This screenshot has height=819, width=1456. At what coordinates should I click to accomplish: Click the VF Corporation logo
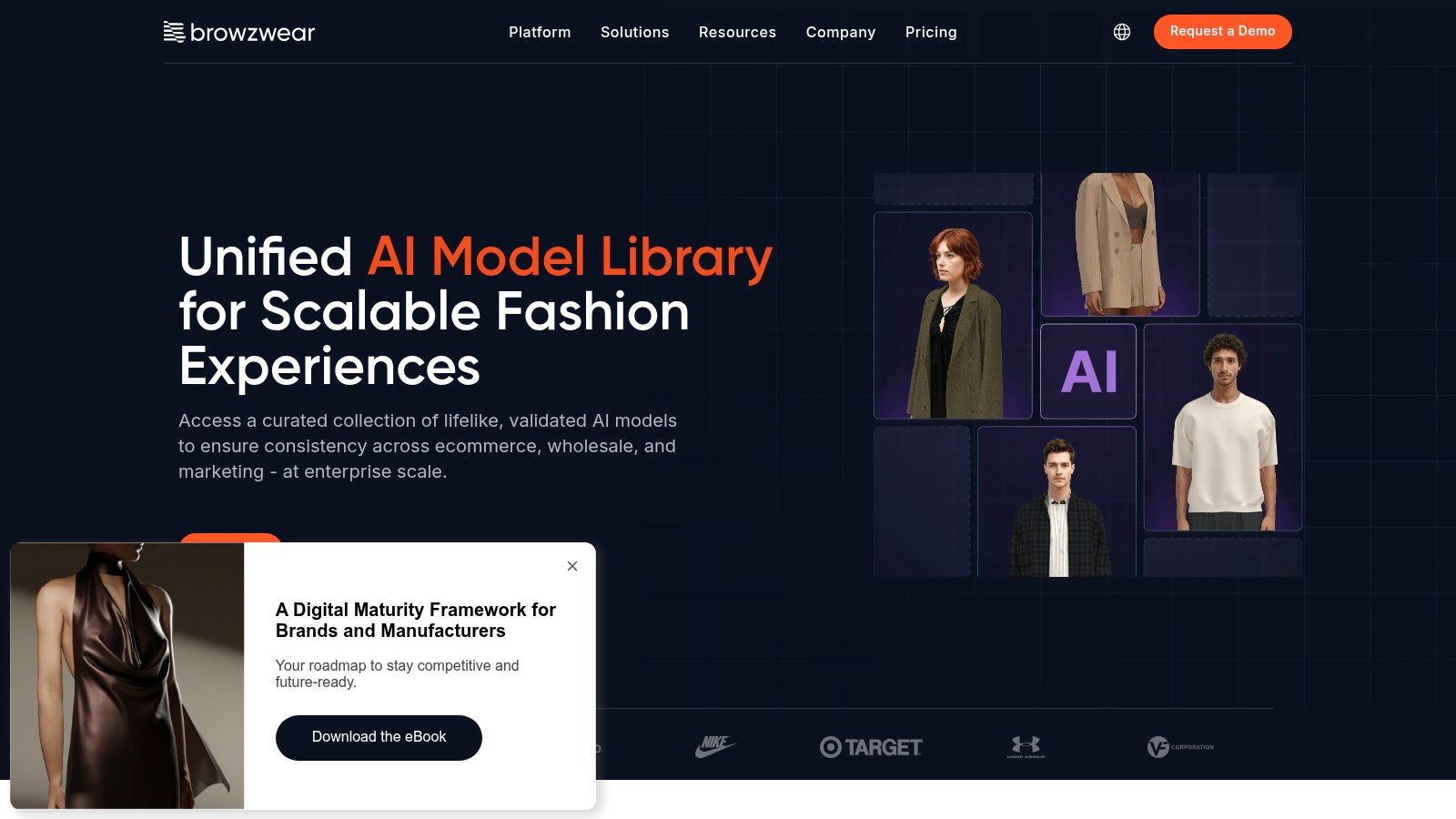(1180, 747)
